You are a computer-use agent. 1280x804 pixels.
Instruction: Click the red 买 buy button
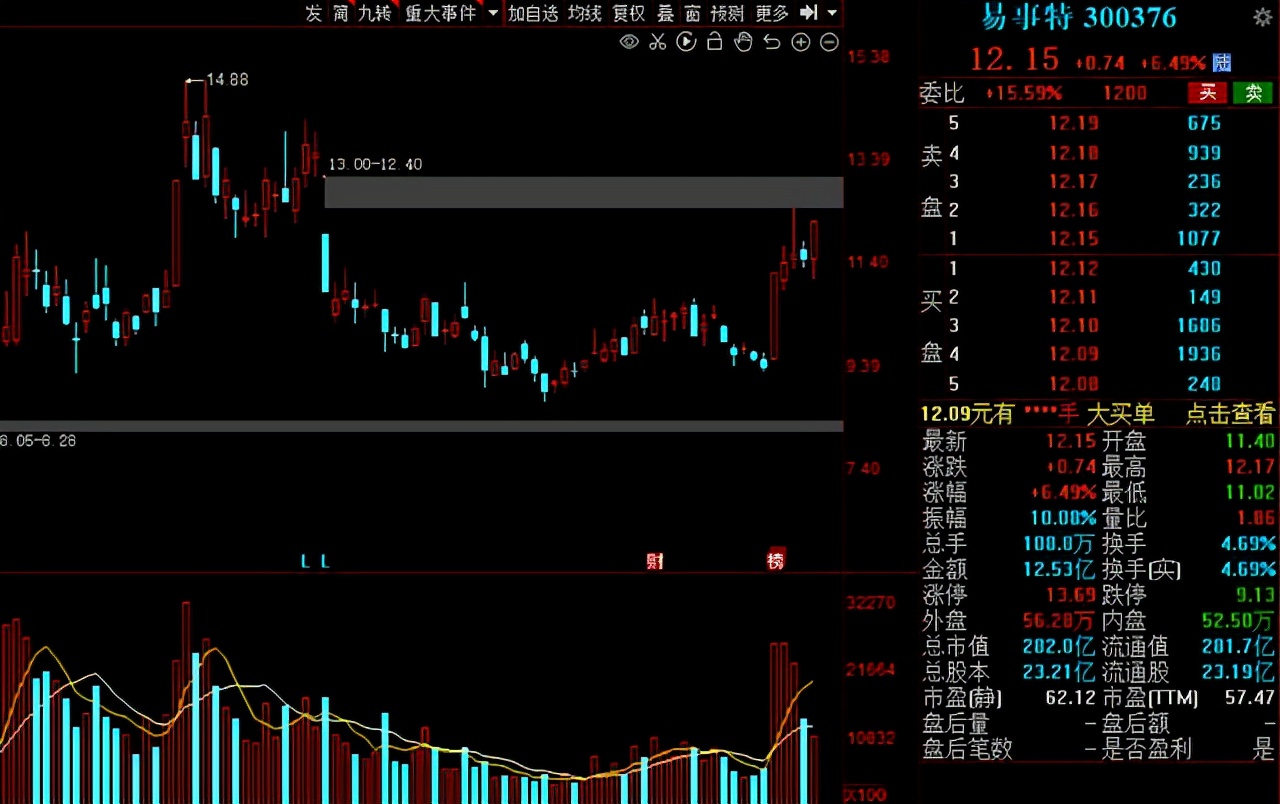(1207, 93)
